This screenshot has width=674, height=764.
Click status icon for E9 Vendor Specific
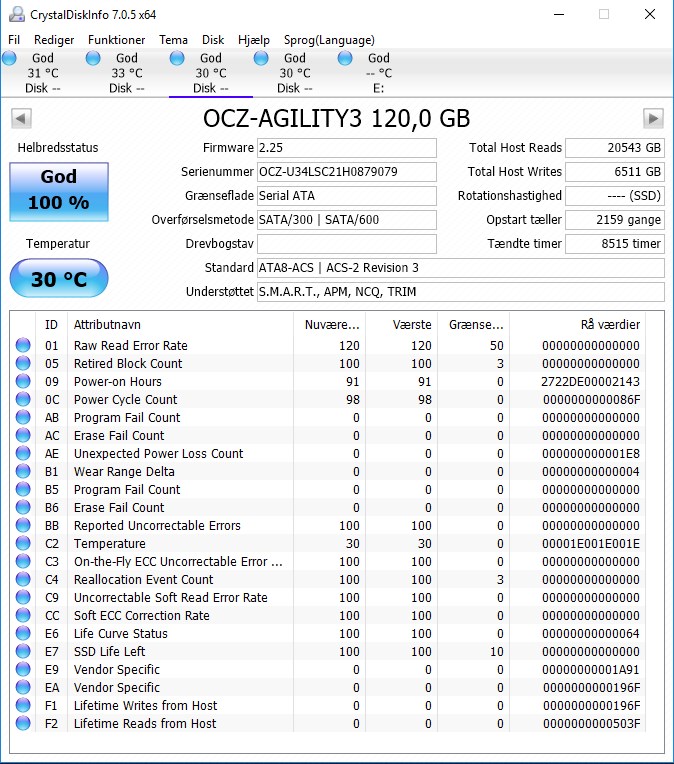23,669
